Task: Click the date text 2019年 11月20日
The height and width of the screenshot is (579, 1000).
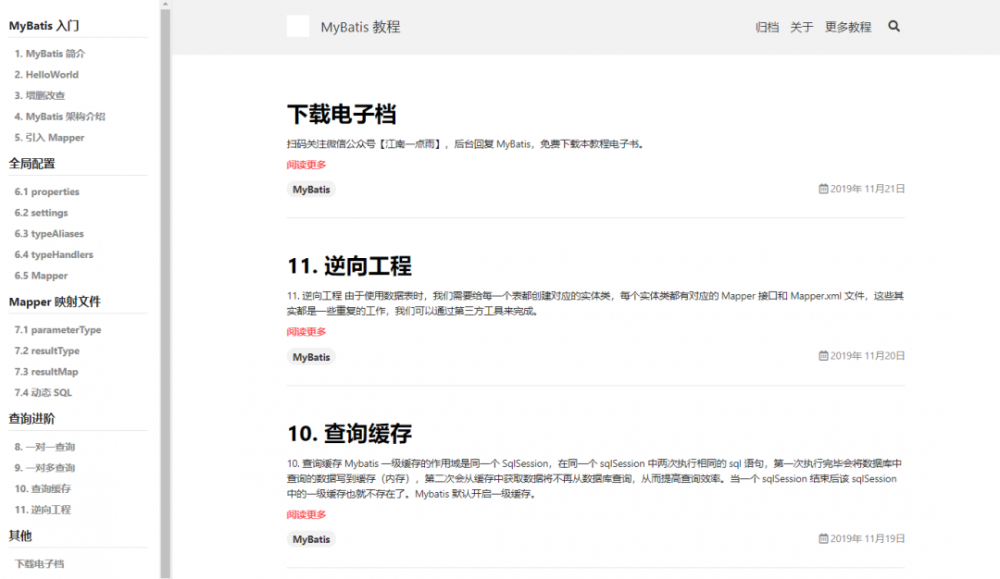Action: (x=867, y=356)
